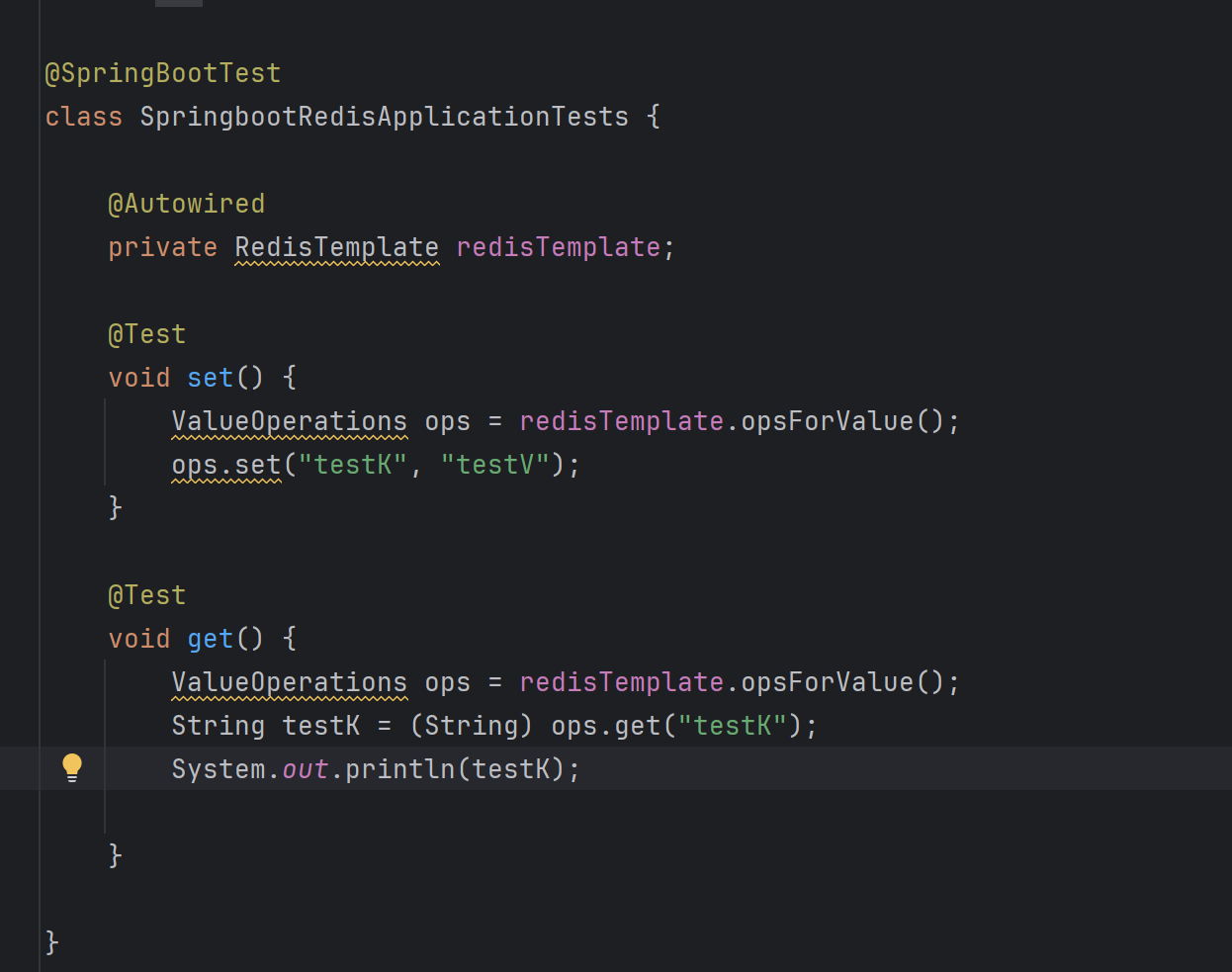
Task: Click the closing brace of the set method
Action: coord(116,508)
